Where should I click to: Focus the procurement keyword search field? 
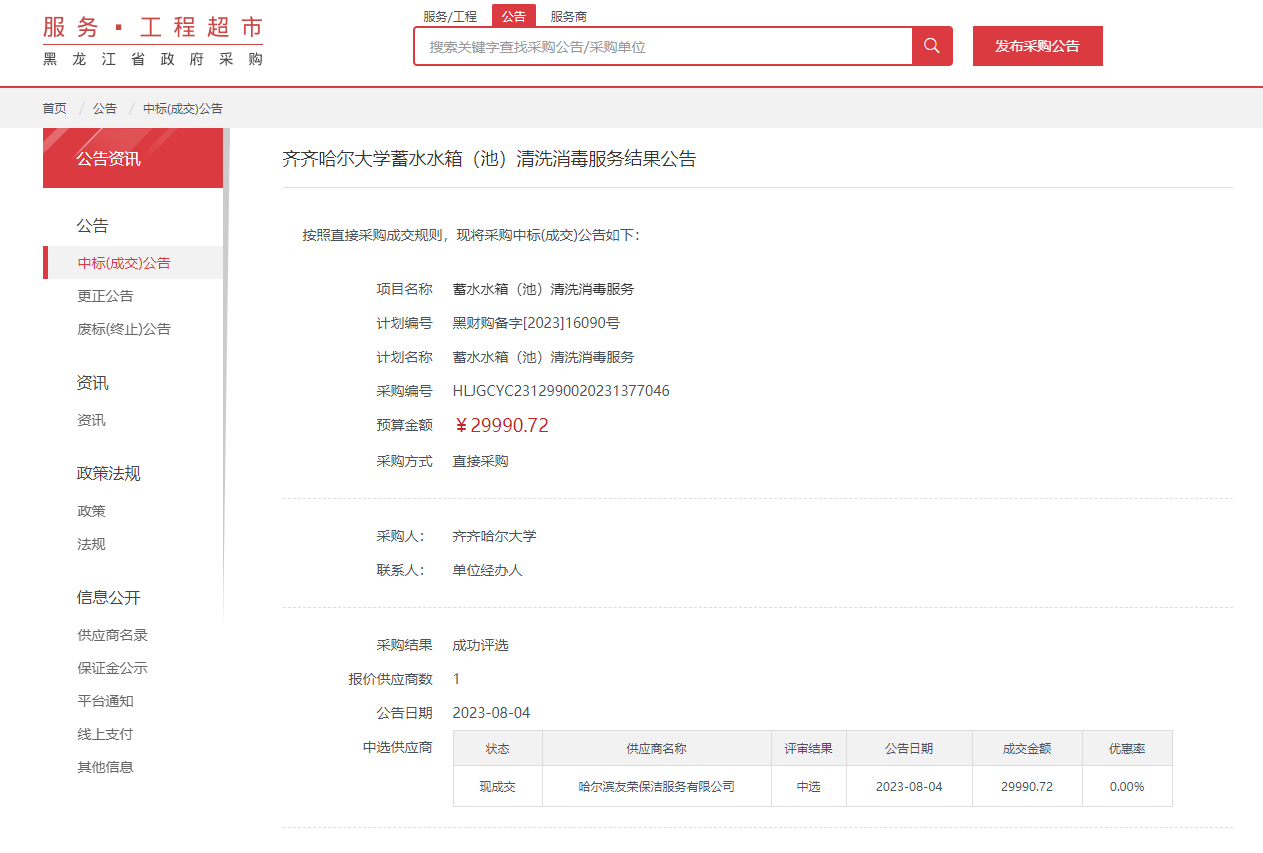point(663,47)
